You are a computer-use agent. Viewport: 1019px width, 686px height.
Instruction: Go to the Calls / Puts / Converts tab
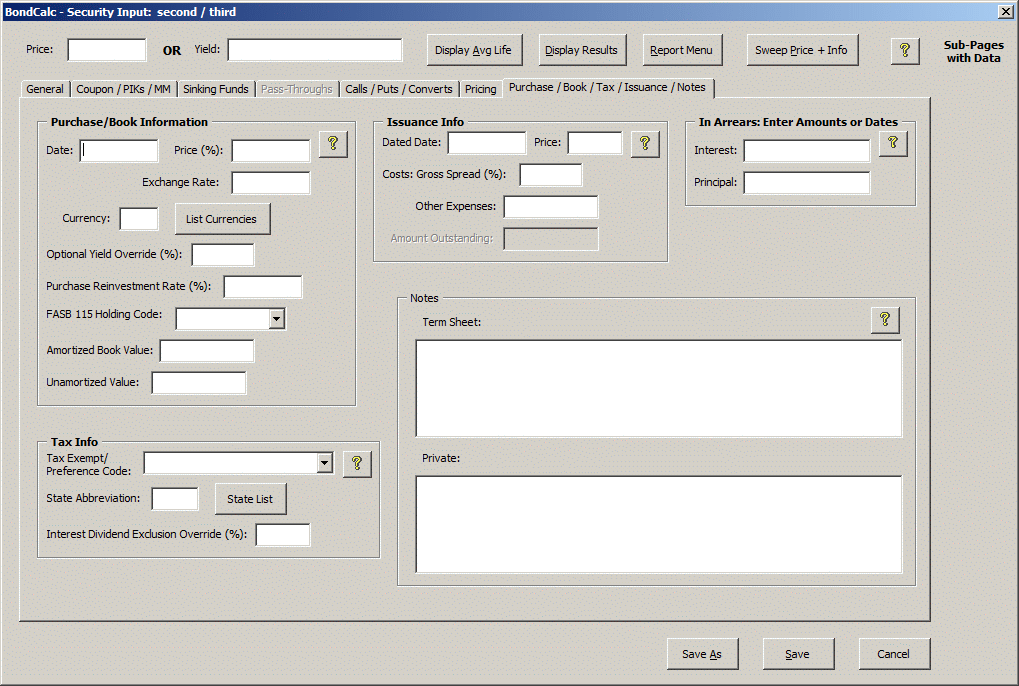[x=398, y=89]
